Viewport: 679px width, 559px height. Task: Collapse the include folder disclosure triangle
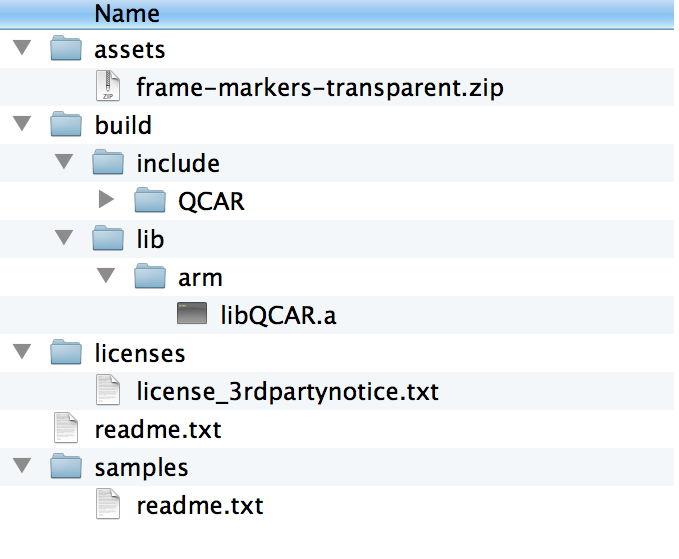click(x=64, y=161)
